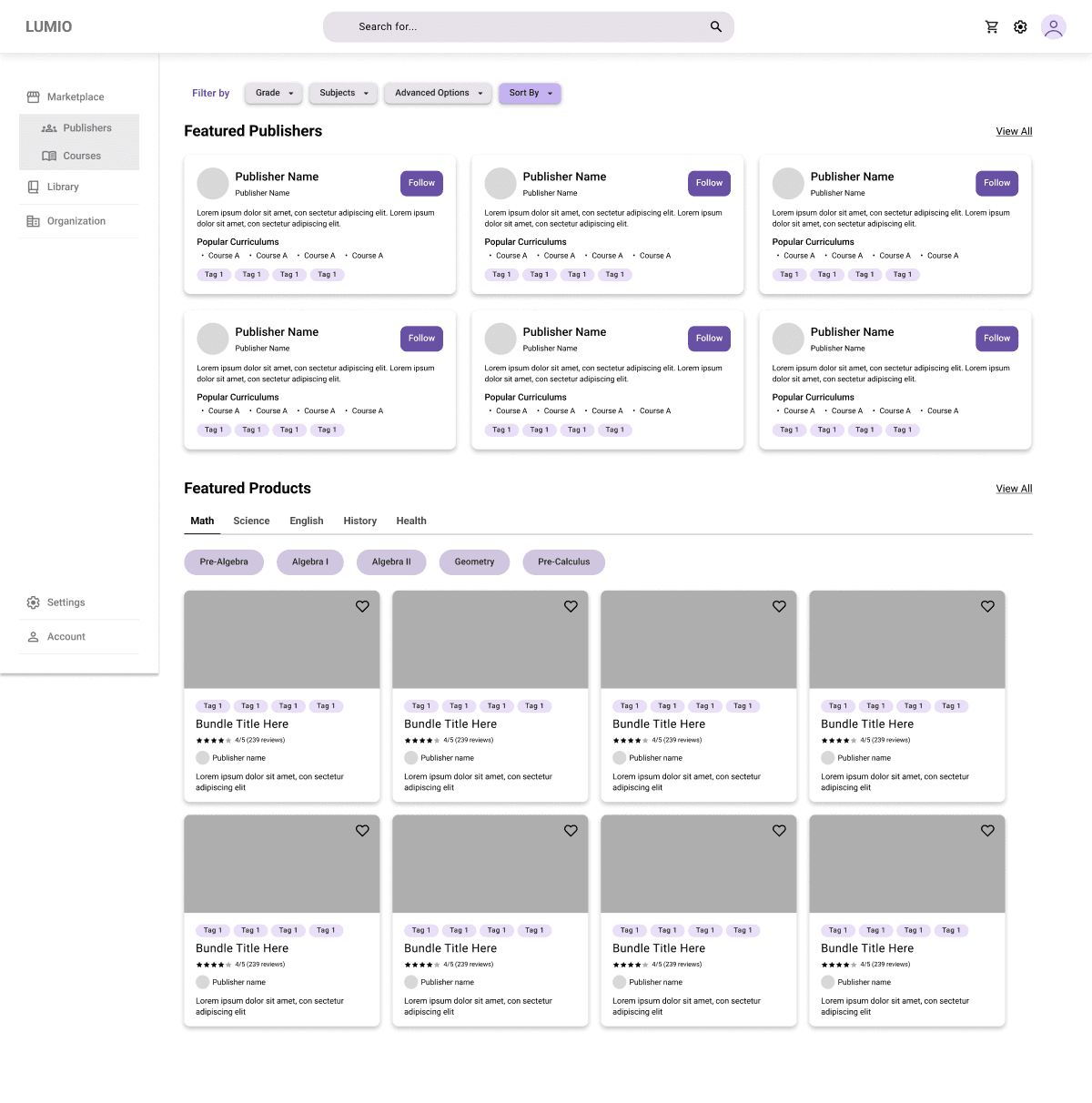Click the Marketplace storefront icon
The image size is (1092, 1103).
pos(33,97)
